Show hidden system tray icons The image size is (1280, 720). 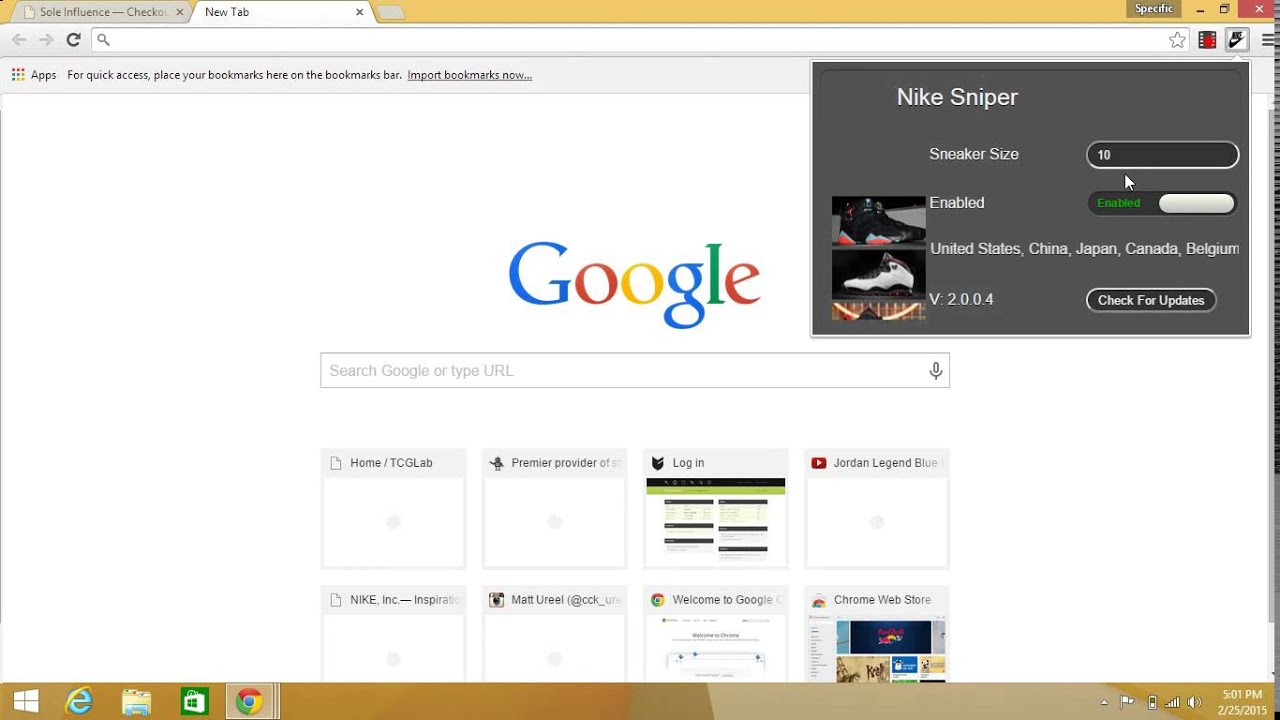(x=1104, y=702)
